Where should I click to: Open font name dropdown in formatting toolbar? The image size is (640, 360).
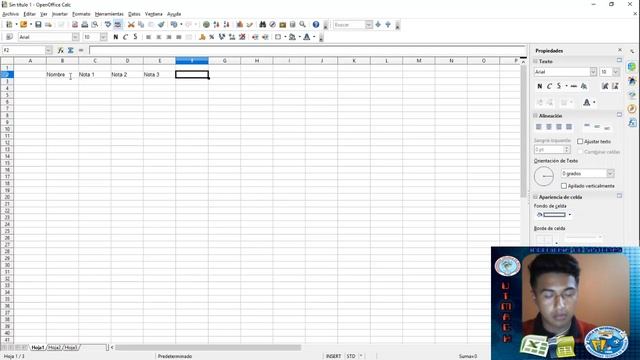pyautogui.click(x=76, y=37)
